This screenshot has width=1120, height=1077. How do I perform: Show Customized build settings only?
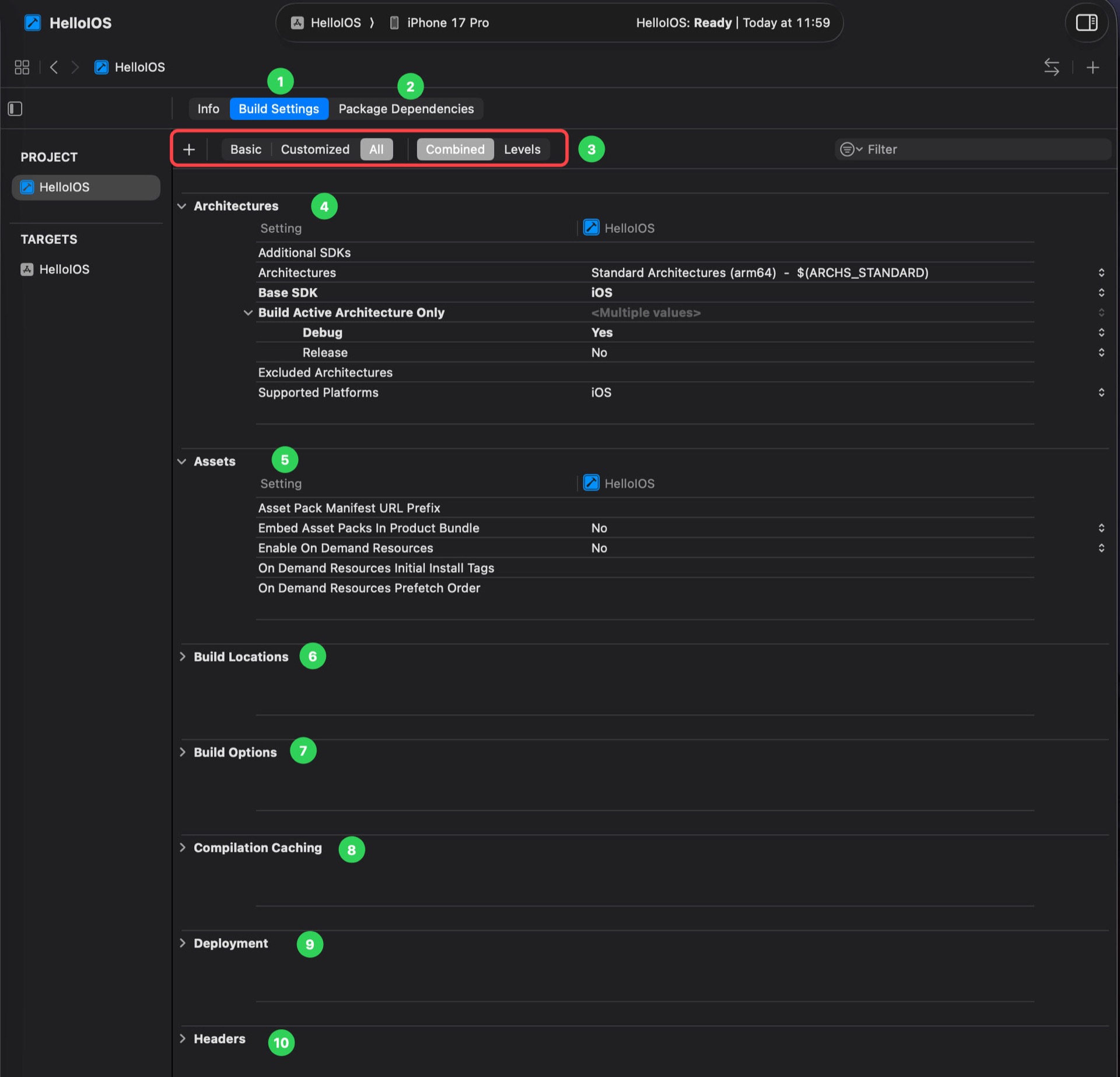315,149
